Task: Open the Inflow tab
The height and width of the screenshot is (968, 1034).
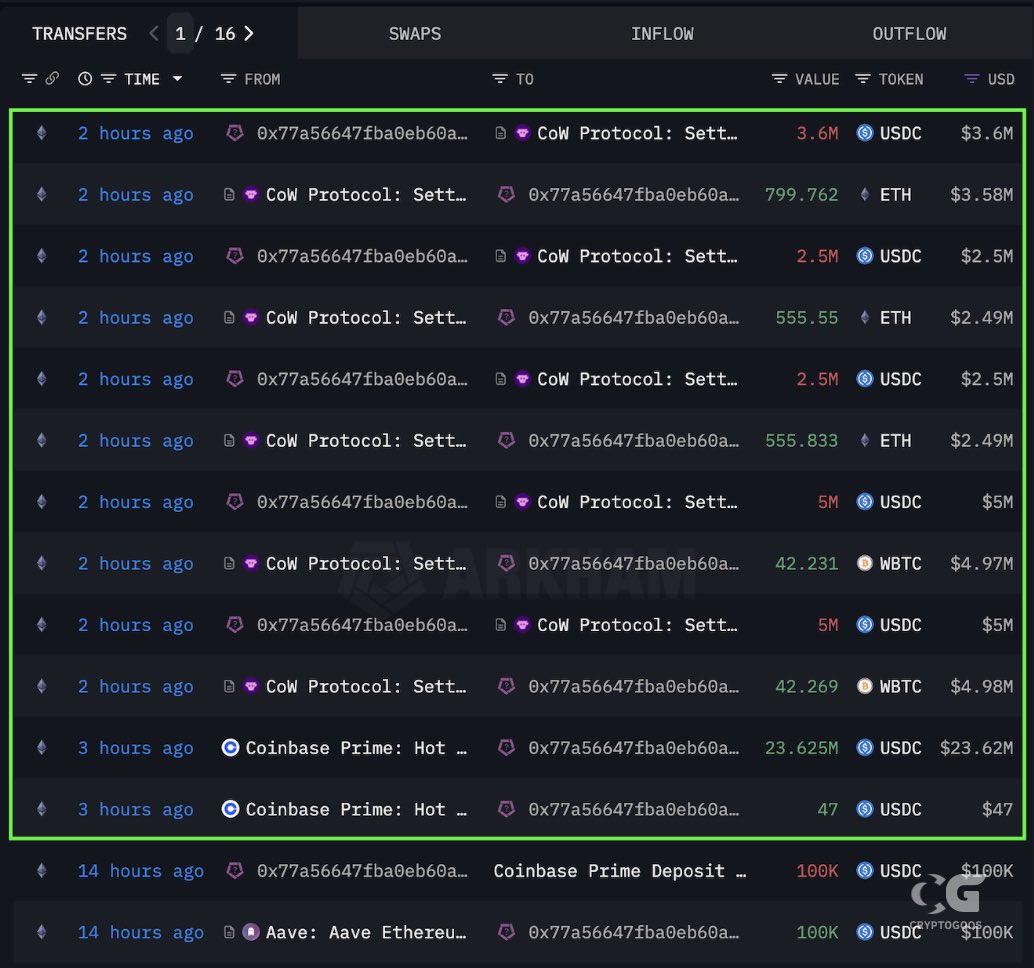Action: pos(662,34)
